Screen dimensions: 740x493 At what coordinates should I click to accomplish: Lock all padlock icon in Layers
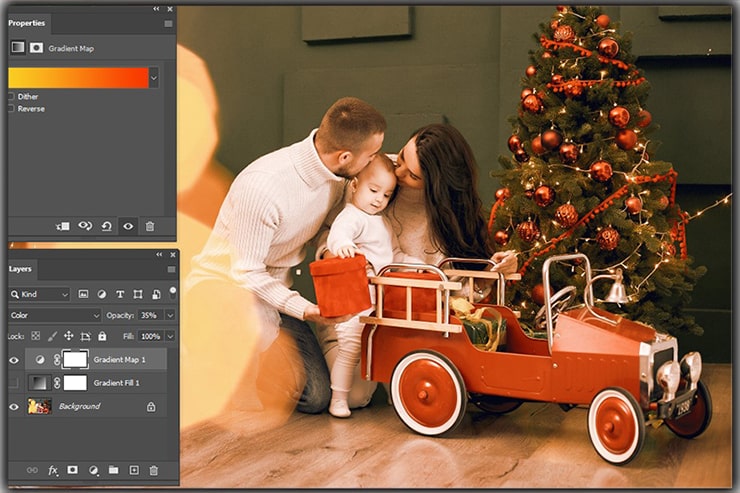tap(102, 336)
